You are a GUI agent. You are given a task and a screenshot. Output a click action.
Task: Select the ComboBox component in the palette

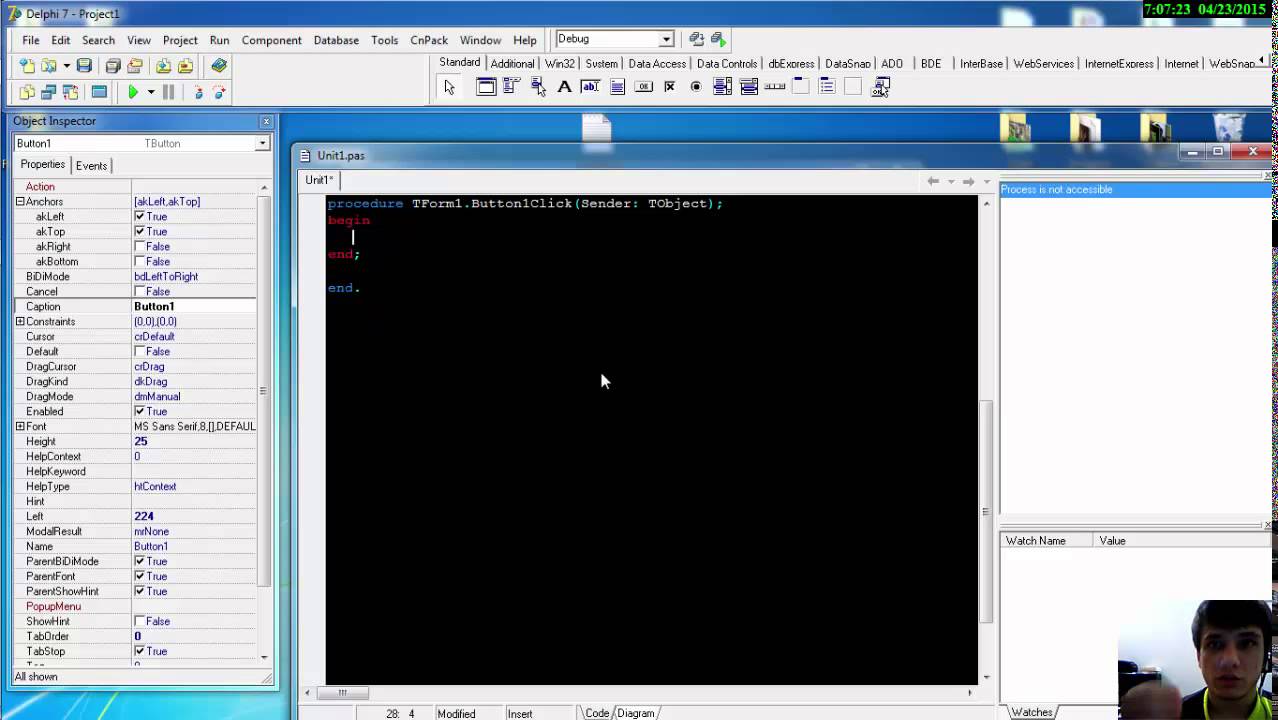tap(748, 87)
